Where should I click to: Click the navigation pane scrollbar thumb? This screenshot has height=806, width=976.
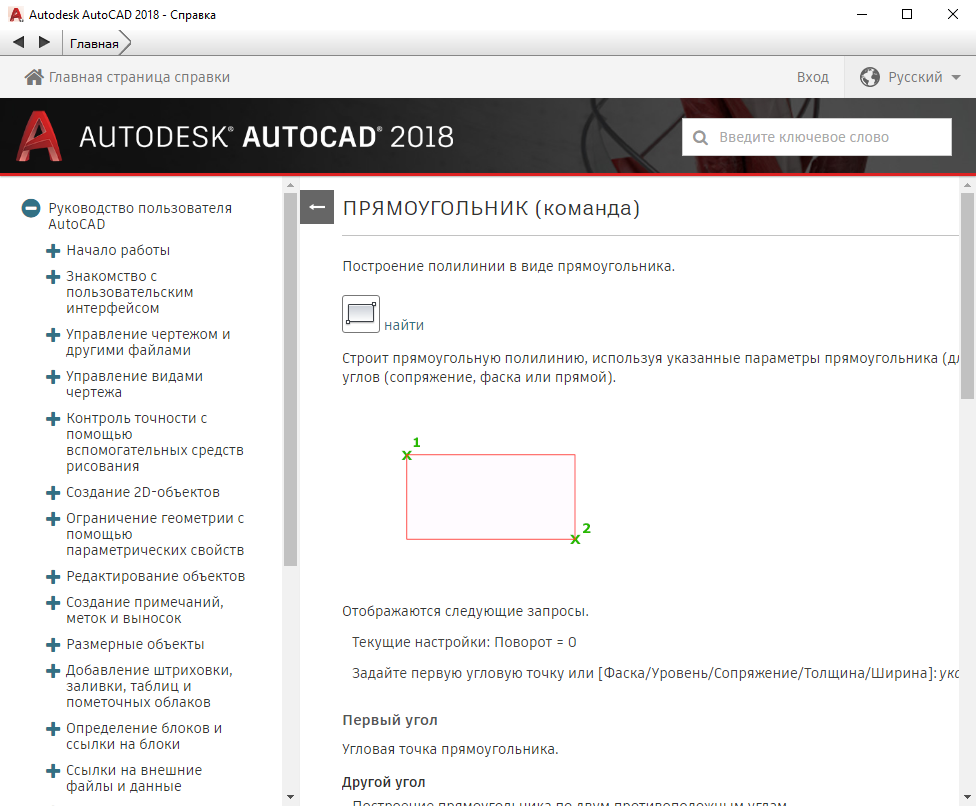pos(290,380)
